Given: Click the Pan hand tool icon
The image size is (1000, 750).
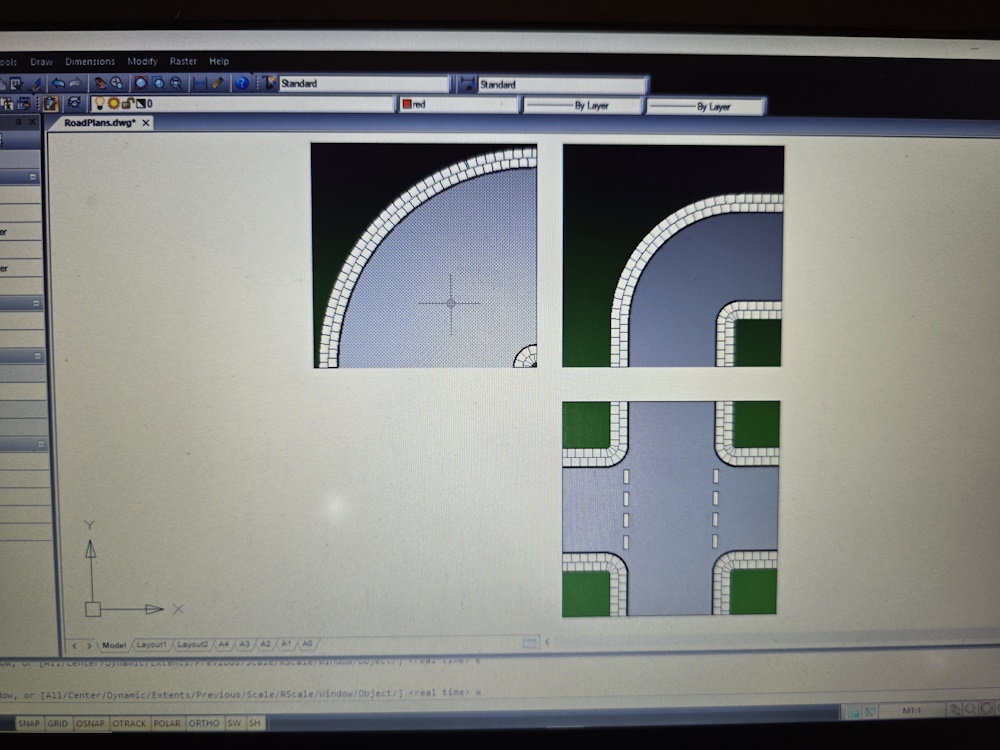Looking at the screenshot, I should (x=100, y=84).
